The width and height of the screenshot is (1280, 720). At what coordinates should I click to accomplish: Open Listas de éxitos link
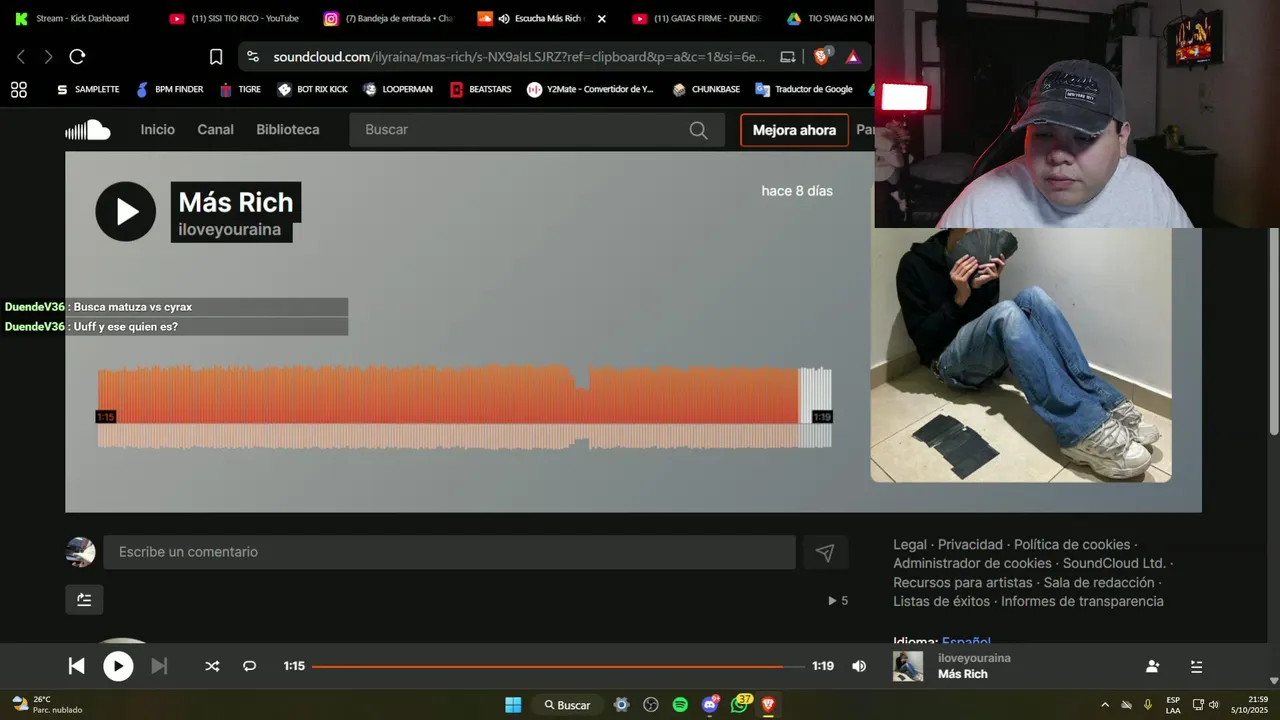pos(941,602)
